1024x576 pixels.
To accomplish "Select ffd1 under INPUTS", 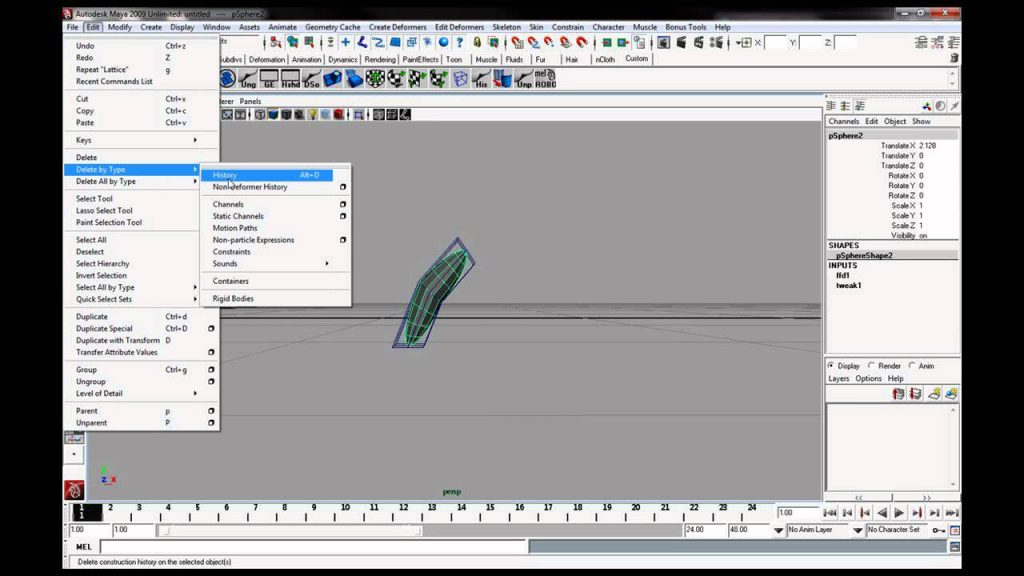I will tap(842, 276).
